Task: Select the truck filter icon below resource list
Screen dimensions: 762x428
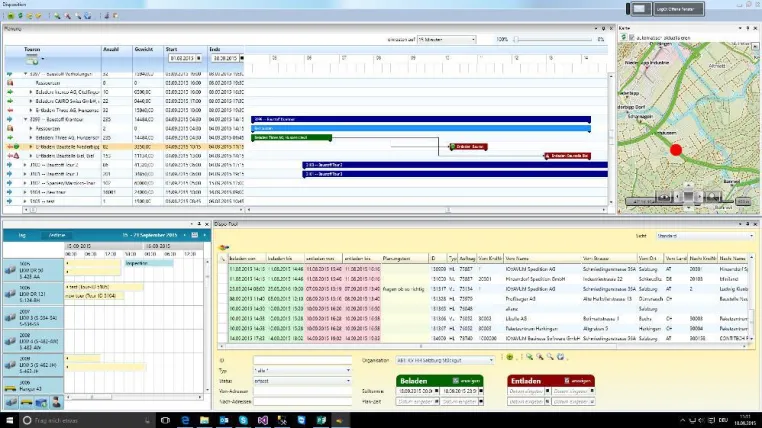Action: [x=11, y=402]
